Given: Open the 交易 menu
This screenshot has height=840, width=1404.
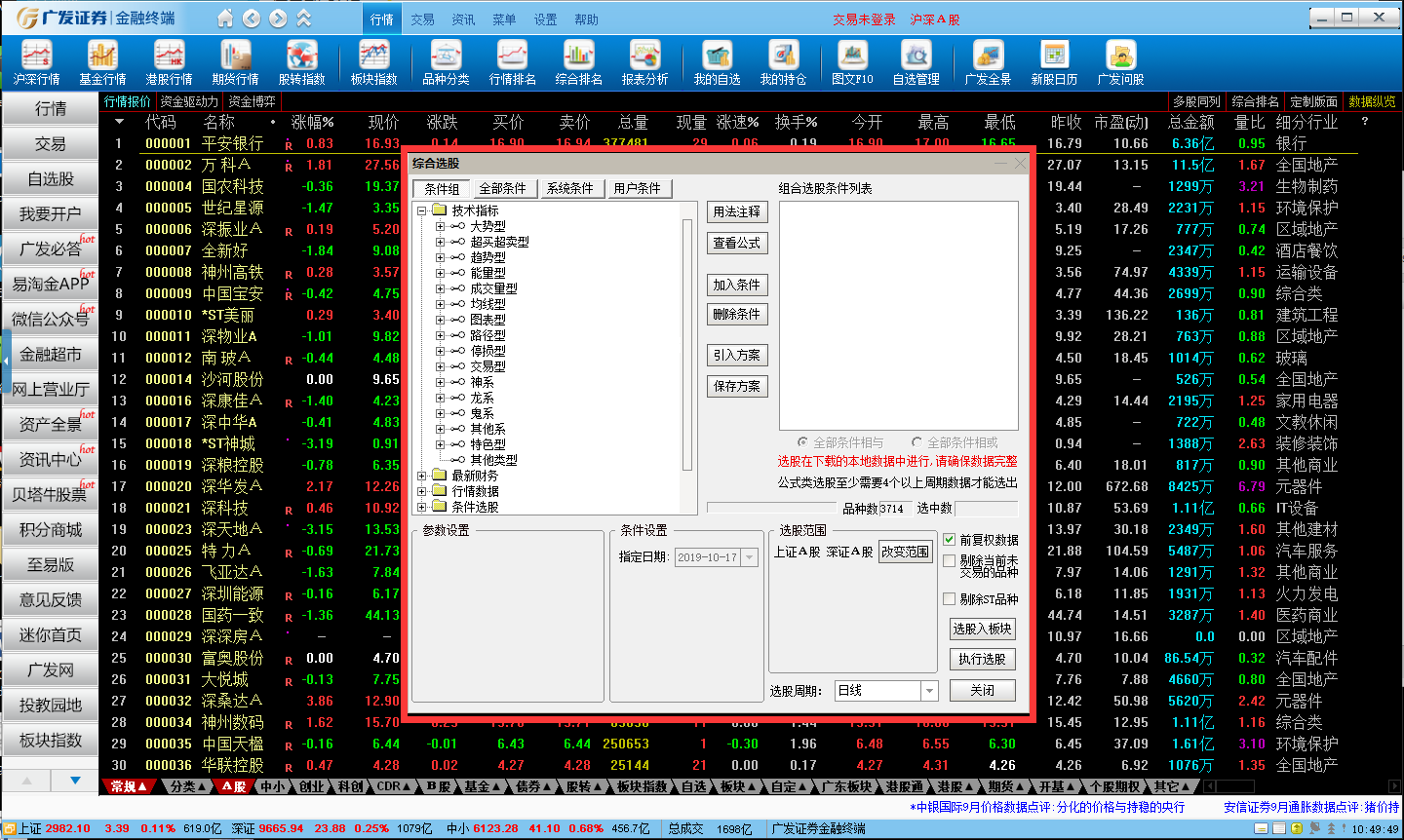Looking at the screenshot, I should click(x=423, y=19).
